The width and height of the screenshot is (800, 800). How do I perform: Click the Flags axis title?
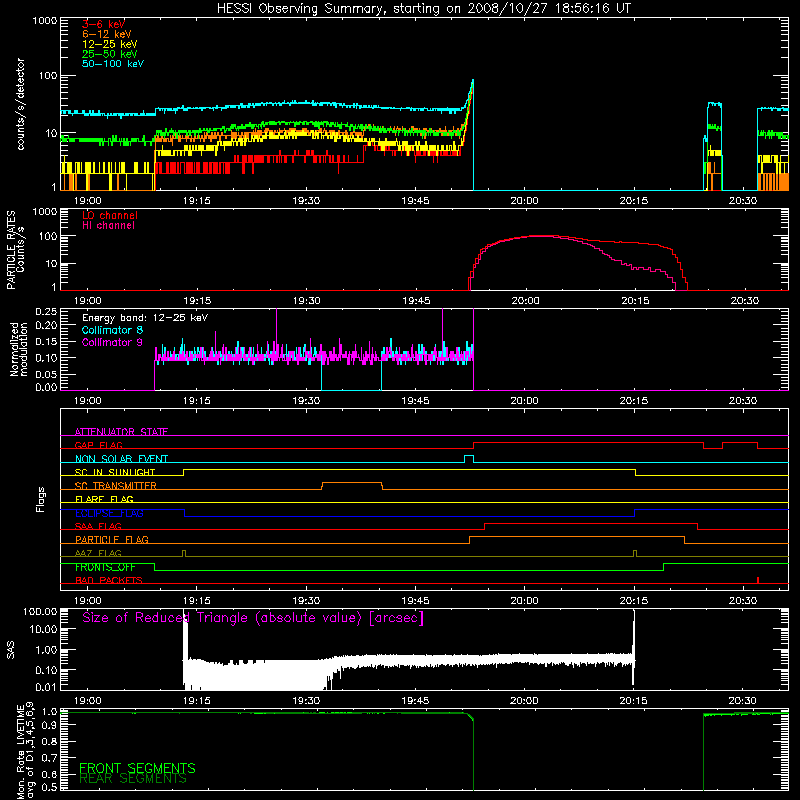click(x=41, y=499)
